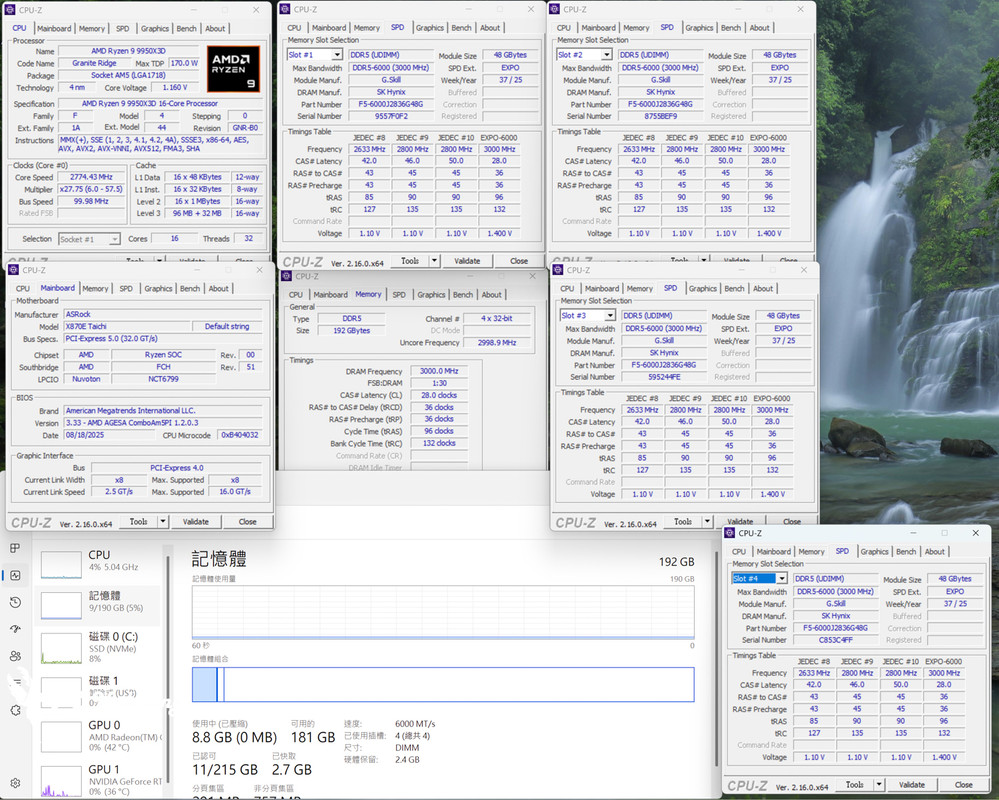Select CPU graph thumbnail in Task Manager
Image resolution: width=999 pixels, height=800 pixels.
pos(61,564)
